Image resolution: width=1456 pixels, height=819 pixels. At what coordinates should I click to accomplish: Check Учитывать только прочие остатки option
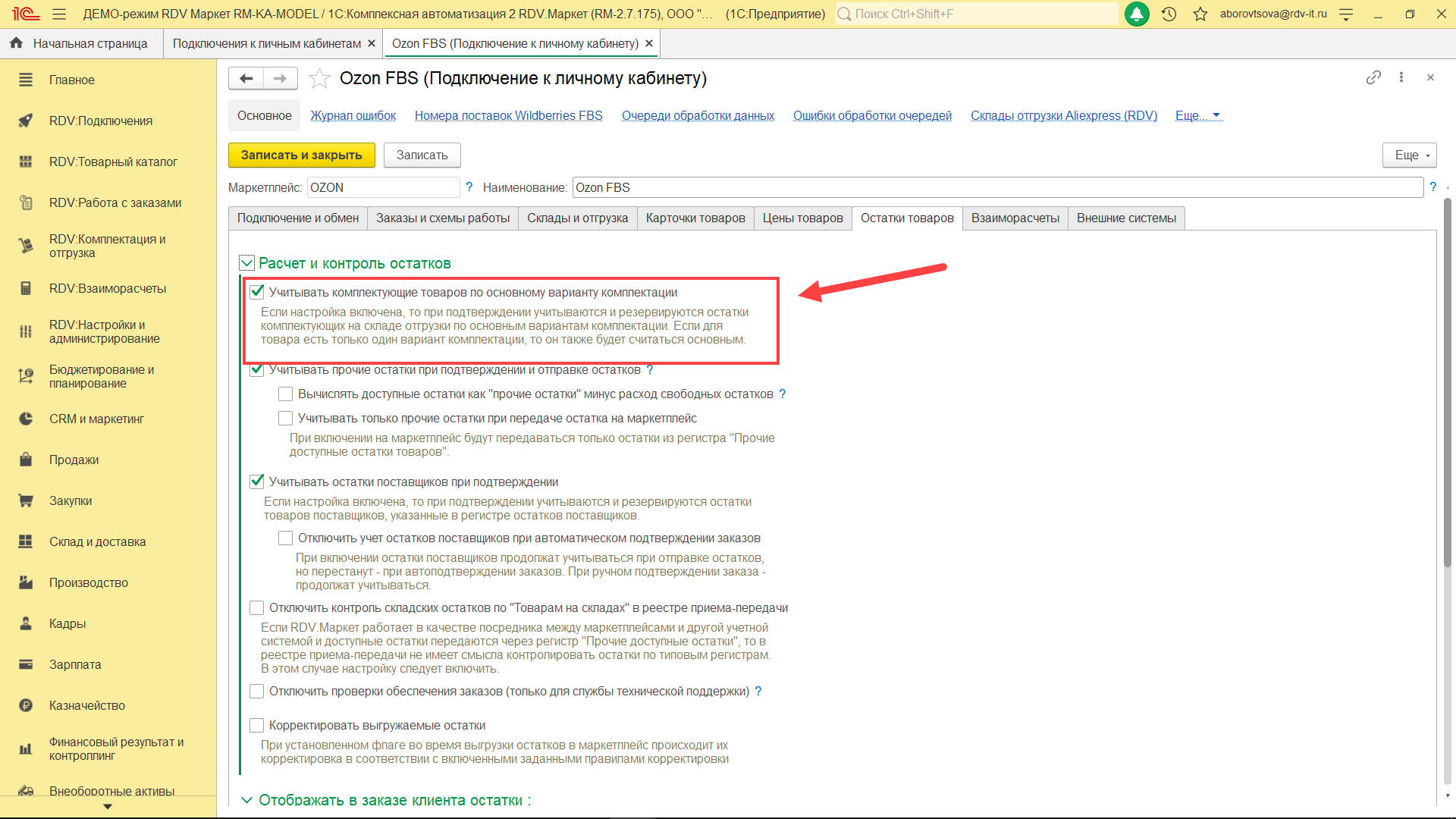tap(286, 418)
